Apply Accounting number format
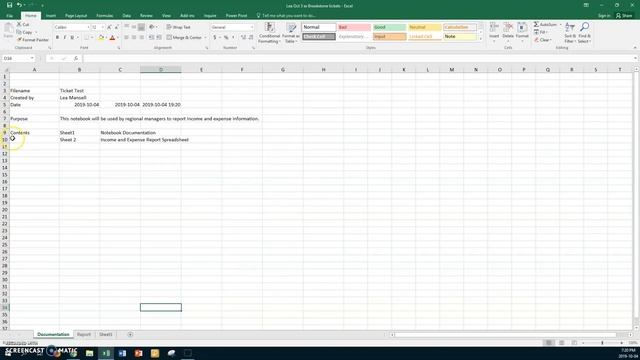Image resolution: width=640 pixels, height=360 pixels. (x=215, y=38)
